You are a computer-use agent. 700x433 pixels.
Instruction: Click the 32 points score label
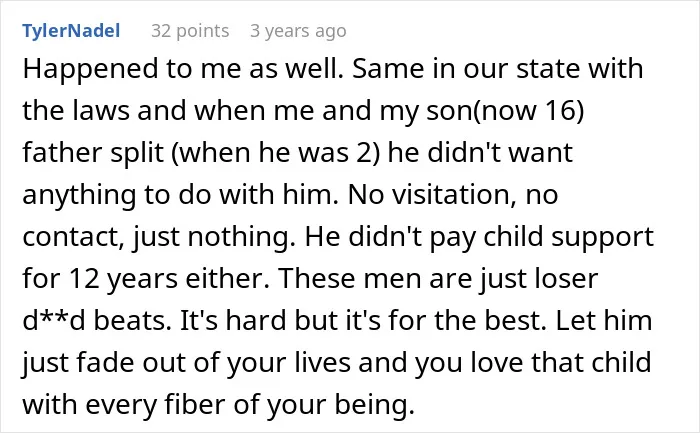(x=190, y=31)
